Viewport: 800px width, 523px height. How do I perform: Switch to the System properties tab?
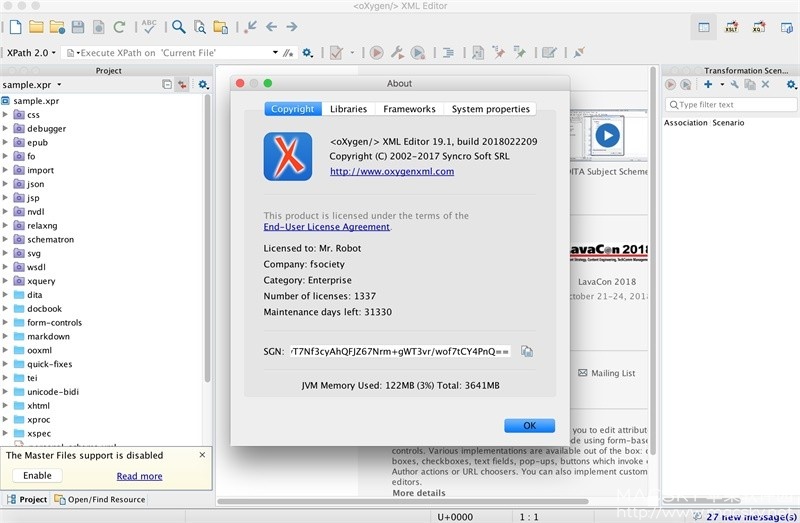490,109
